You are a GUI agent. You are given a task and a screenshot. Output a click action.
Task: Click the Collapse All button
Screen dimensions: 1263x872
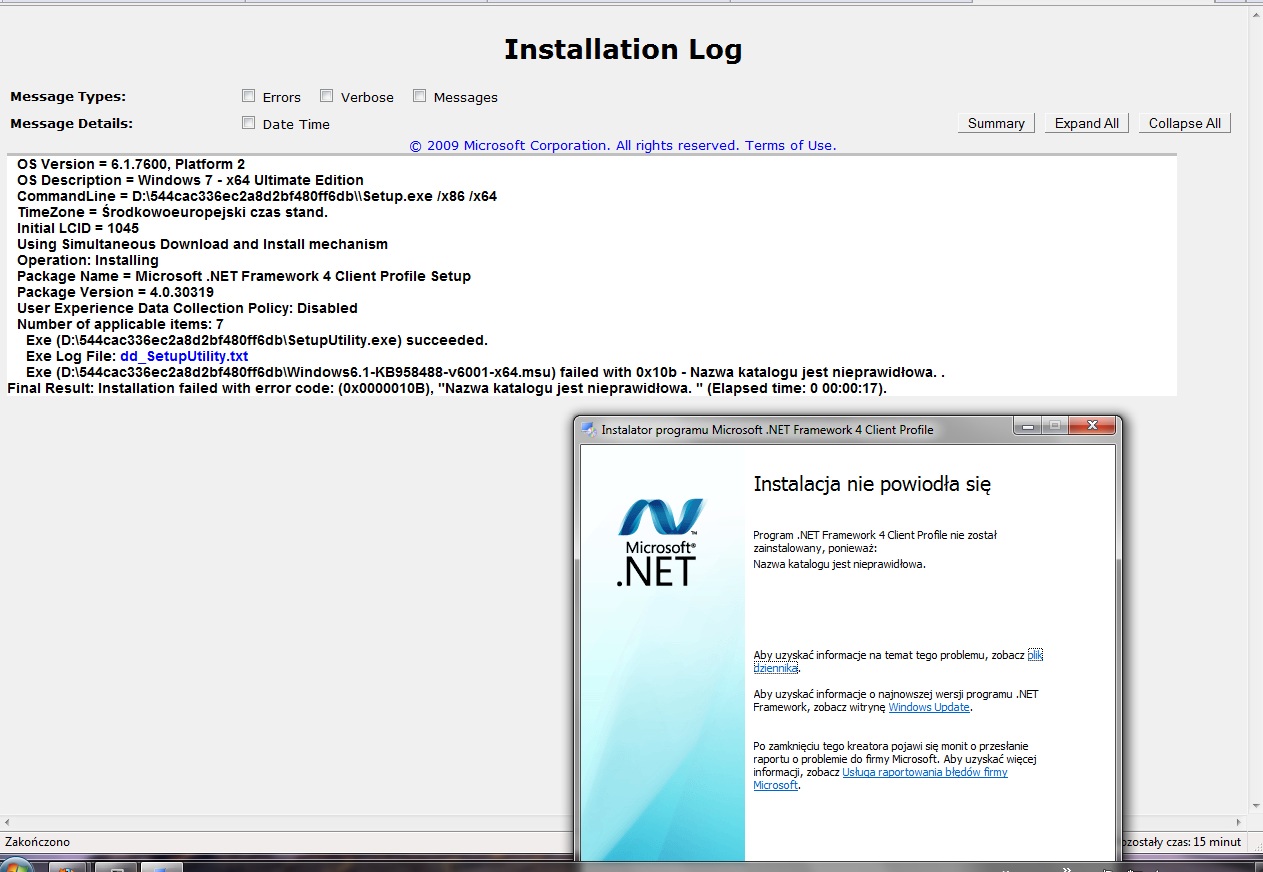pos(1185,123)
